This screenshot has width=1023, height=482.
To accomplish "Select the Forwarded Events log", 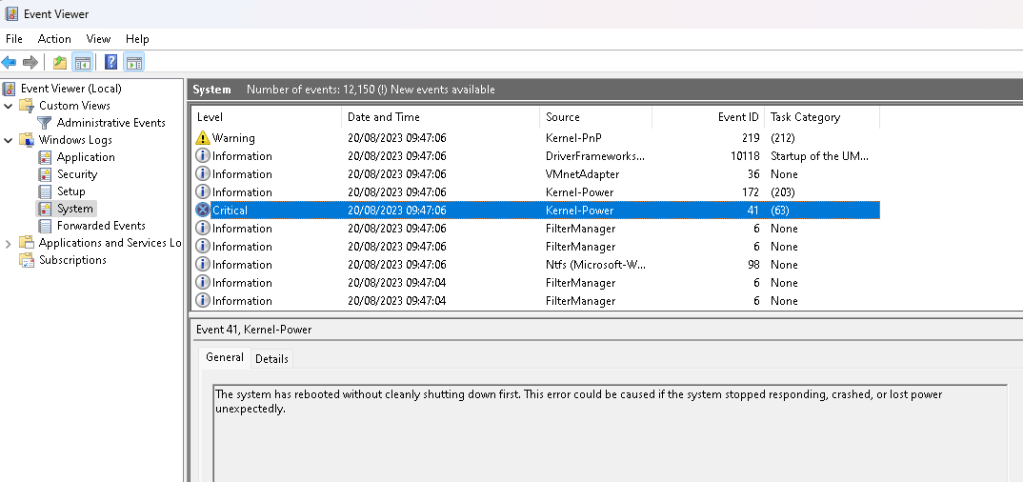I will [x=101, y=226].
